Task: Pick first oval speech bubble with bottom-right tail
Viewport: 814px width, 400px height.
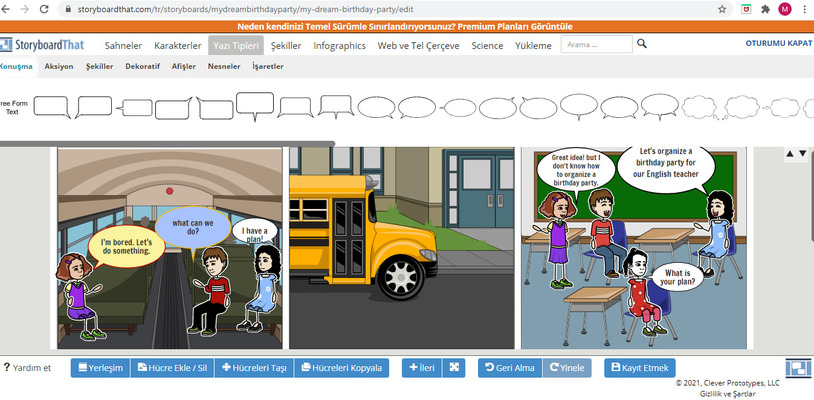Action: click(377, 107)
